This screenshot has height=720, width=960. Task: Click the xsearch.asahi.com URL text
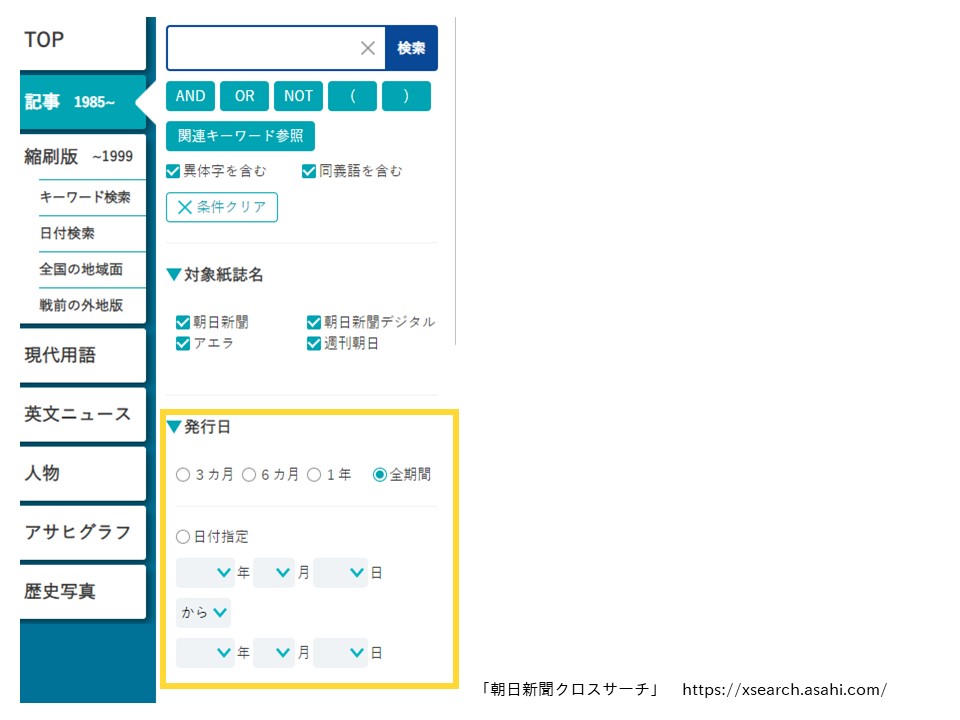click(x=784, y=689)
